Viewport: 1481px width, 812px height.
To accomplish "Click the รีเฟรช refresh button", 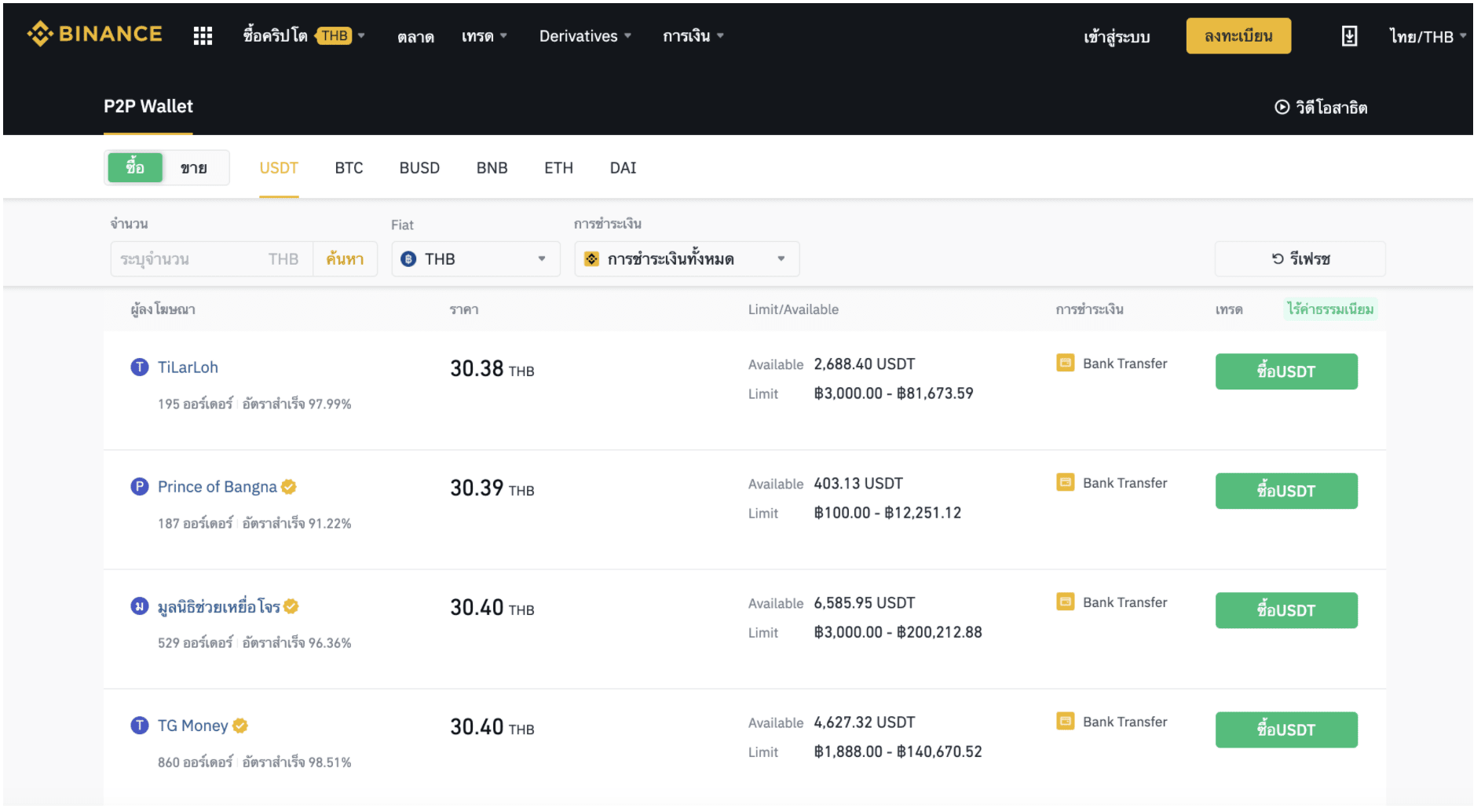I will click(1300, 259).
